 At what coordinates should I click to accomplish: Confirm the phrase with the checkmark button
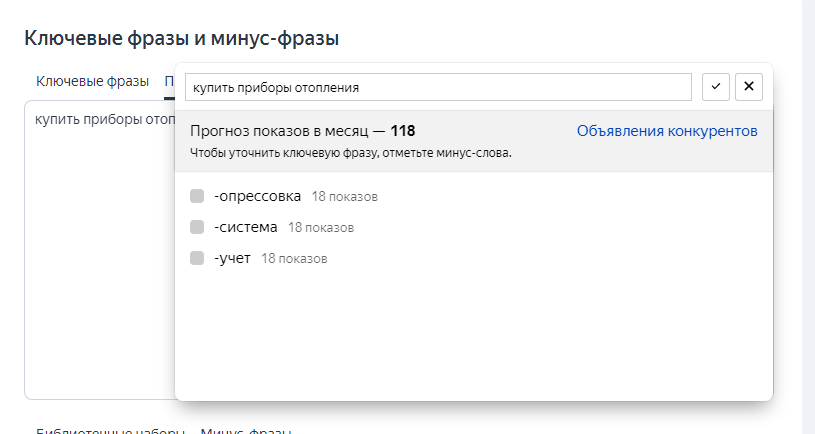[715, 87]
